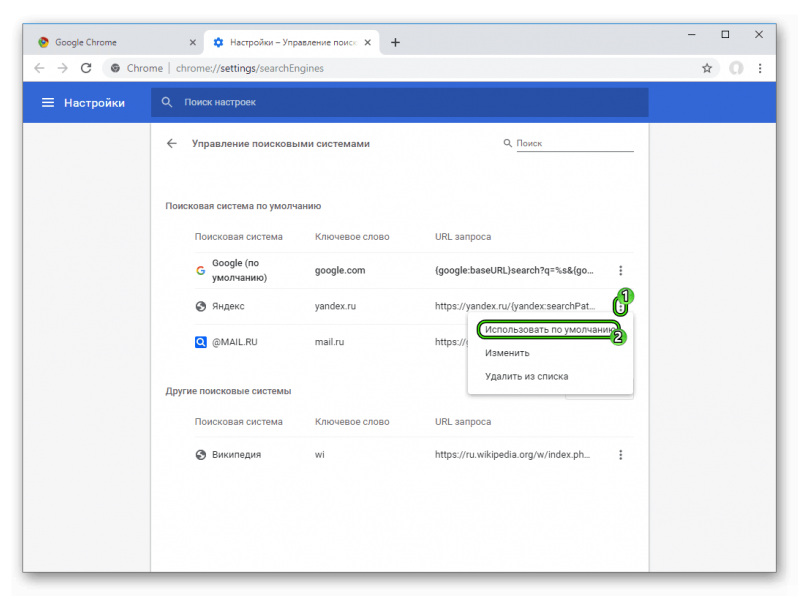Bookmark this page with the star
The width and height of the screenshot is (800, 596).
coord(707,68)
